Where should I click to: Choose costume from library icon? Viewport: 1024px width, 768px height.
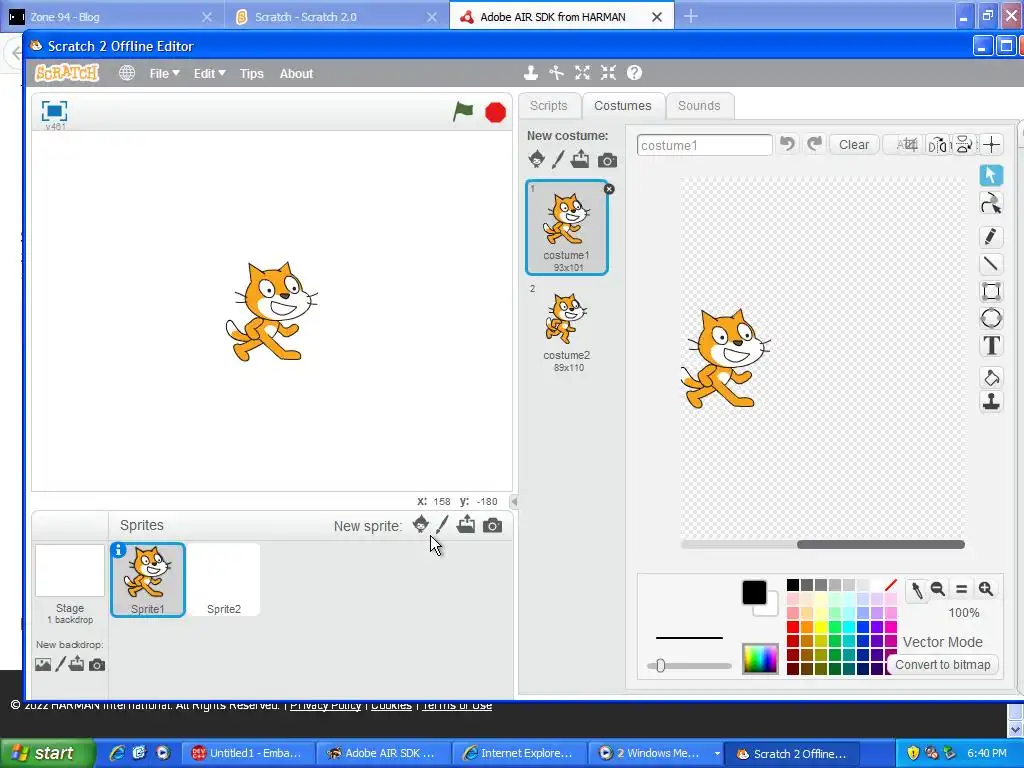tap(536, 159)
